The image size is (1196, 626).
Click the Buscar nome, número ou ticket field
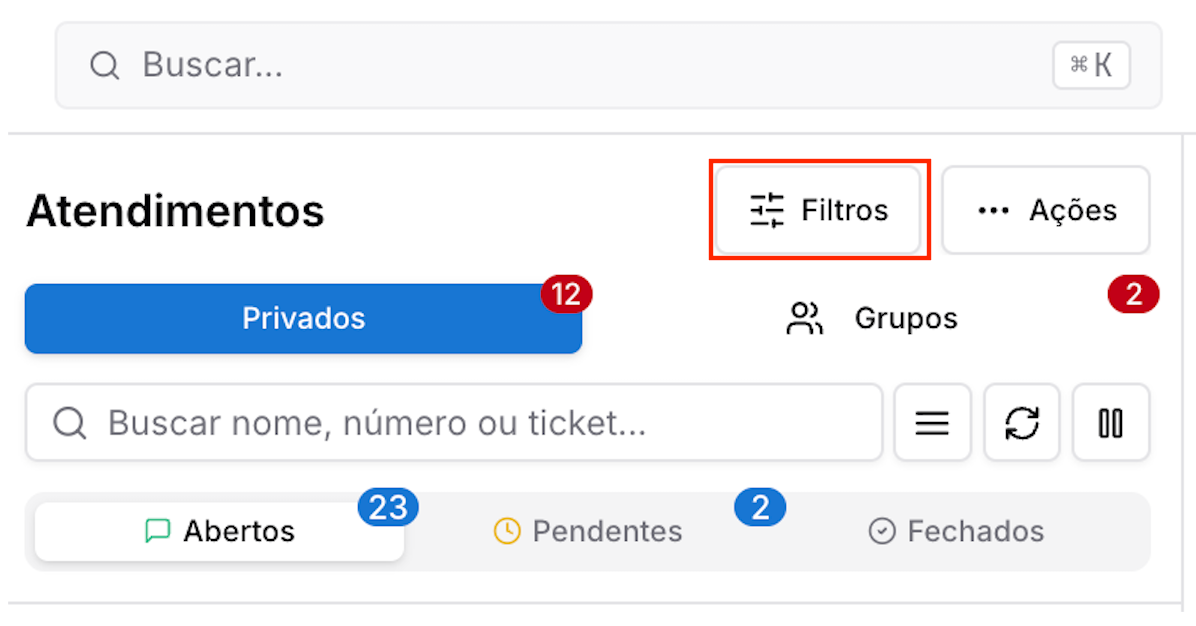pyautogui.click(x=454, y=423)
